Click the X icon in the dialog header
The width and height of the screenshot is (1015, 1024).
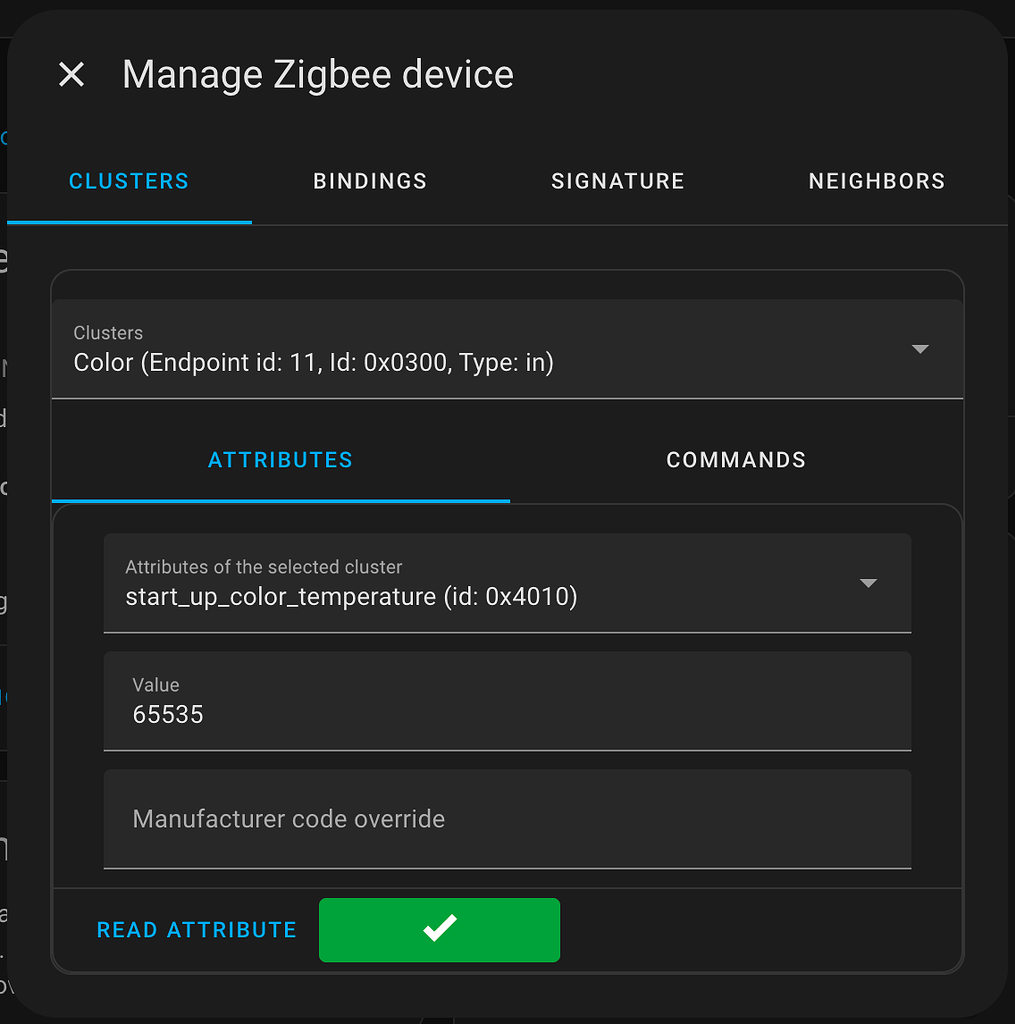(70, 74)
